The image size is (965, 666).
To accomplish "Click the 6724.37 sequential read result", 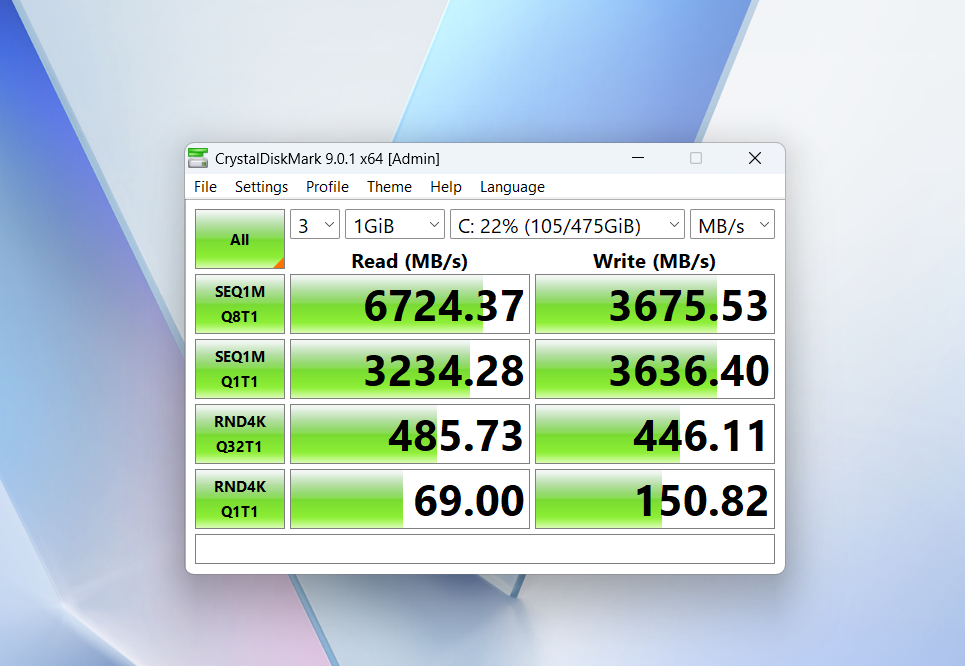I will pyautogui.click(x=410, y=304).
